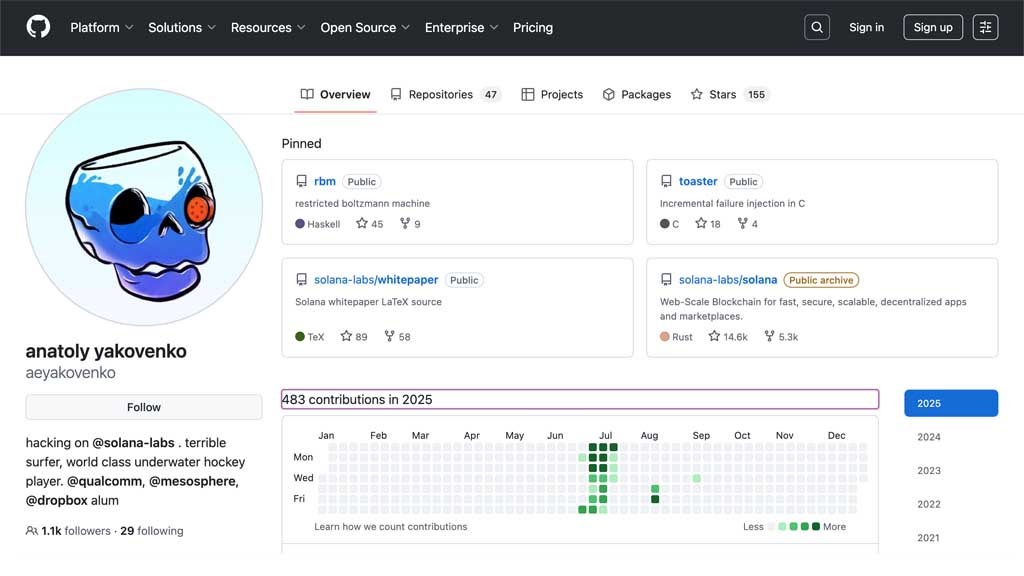
Task: Click the darkest green legend square
Action: coord(816,526)
